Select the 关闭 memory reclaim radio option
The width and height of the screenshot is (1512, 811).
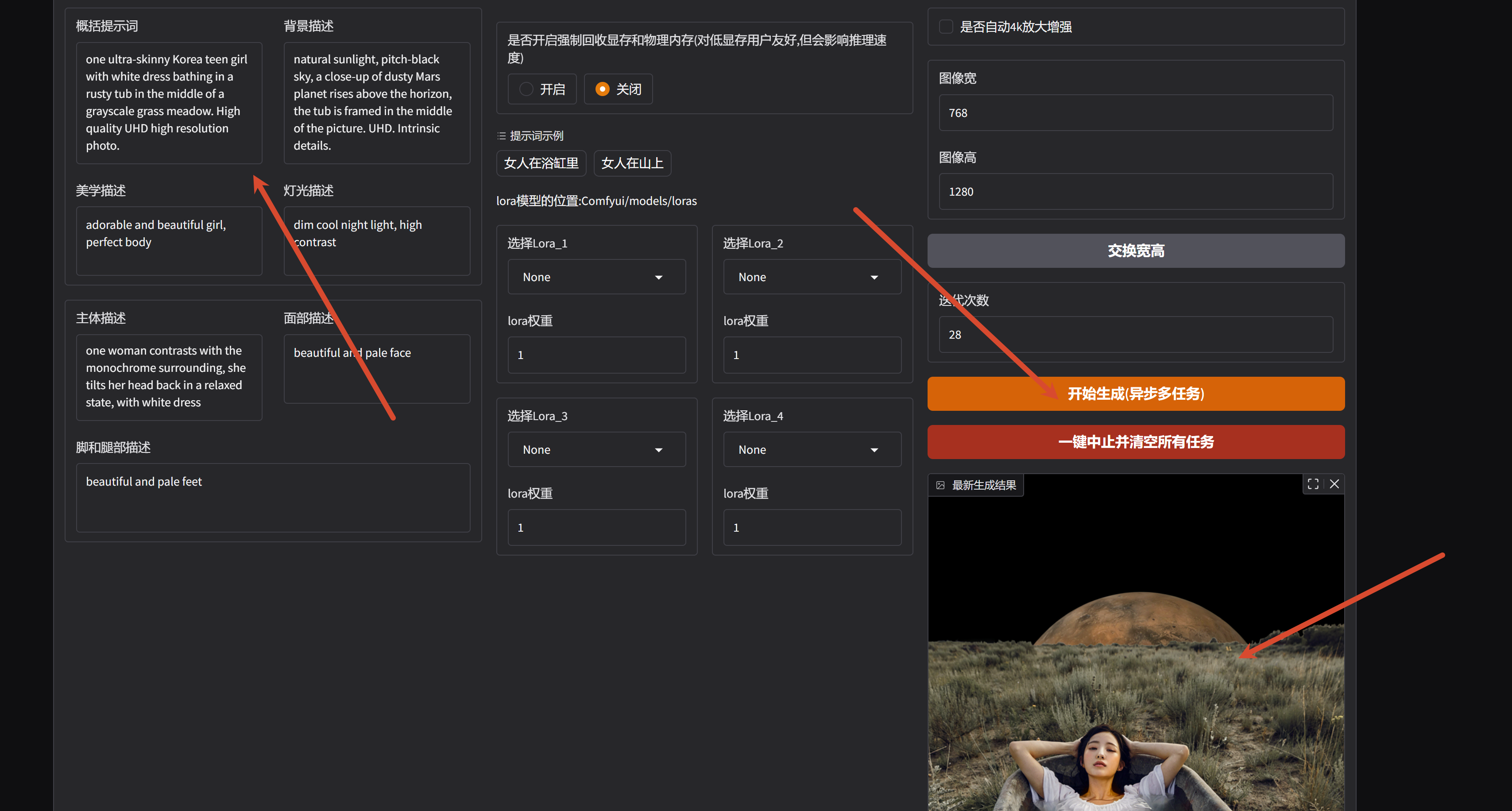[618, 89]
